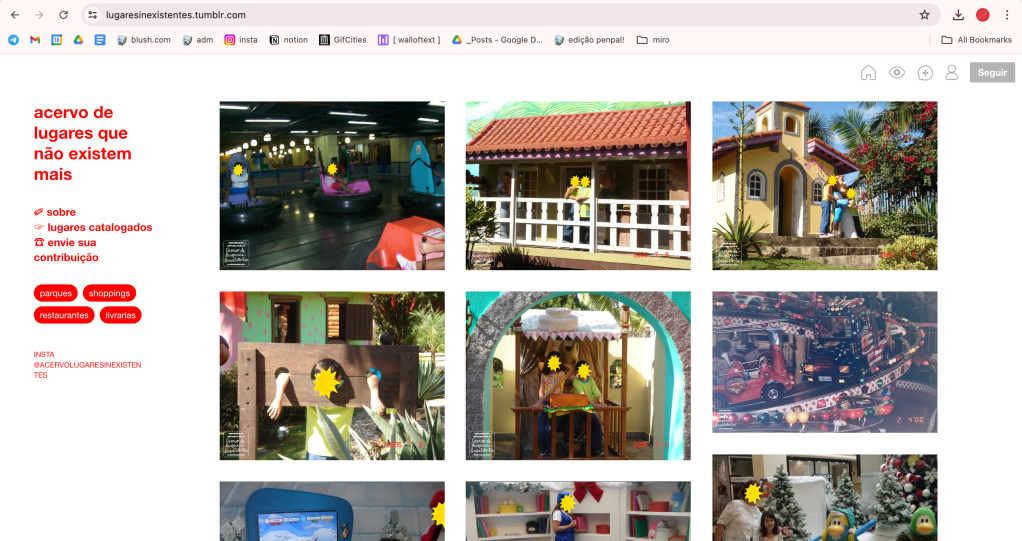Reload the page
Viewport: 1022px width, 541px height.
coord(63,15)
